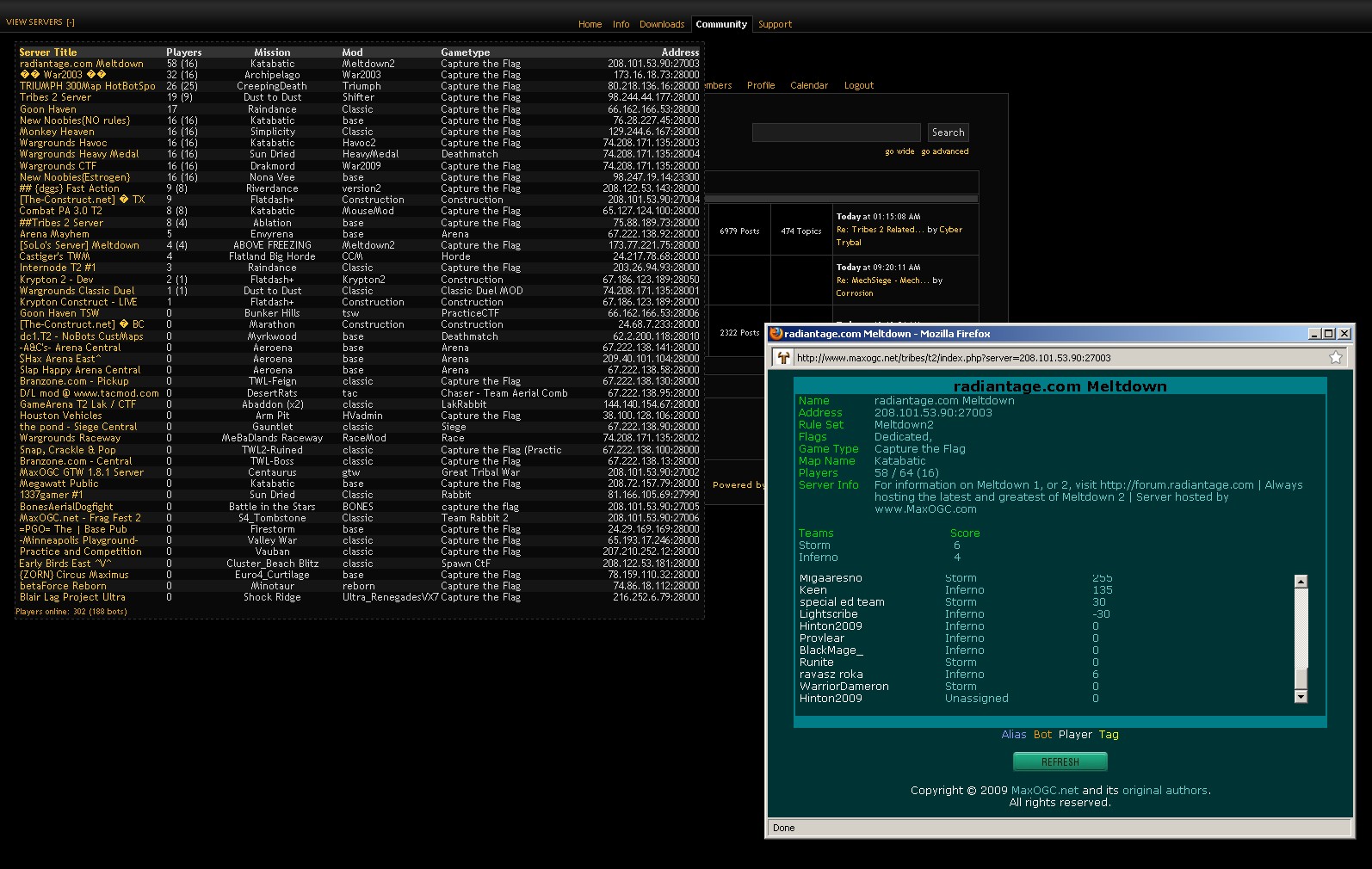1372x869 pixels.
Task: Bookmark this page with the star icon
Action: (1336, 358)
